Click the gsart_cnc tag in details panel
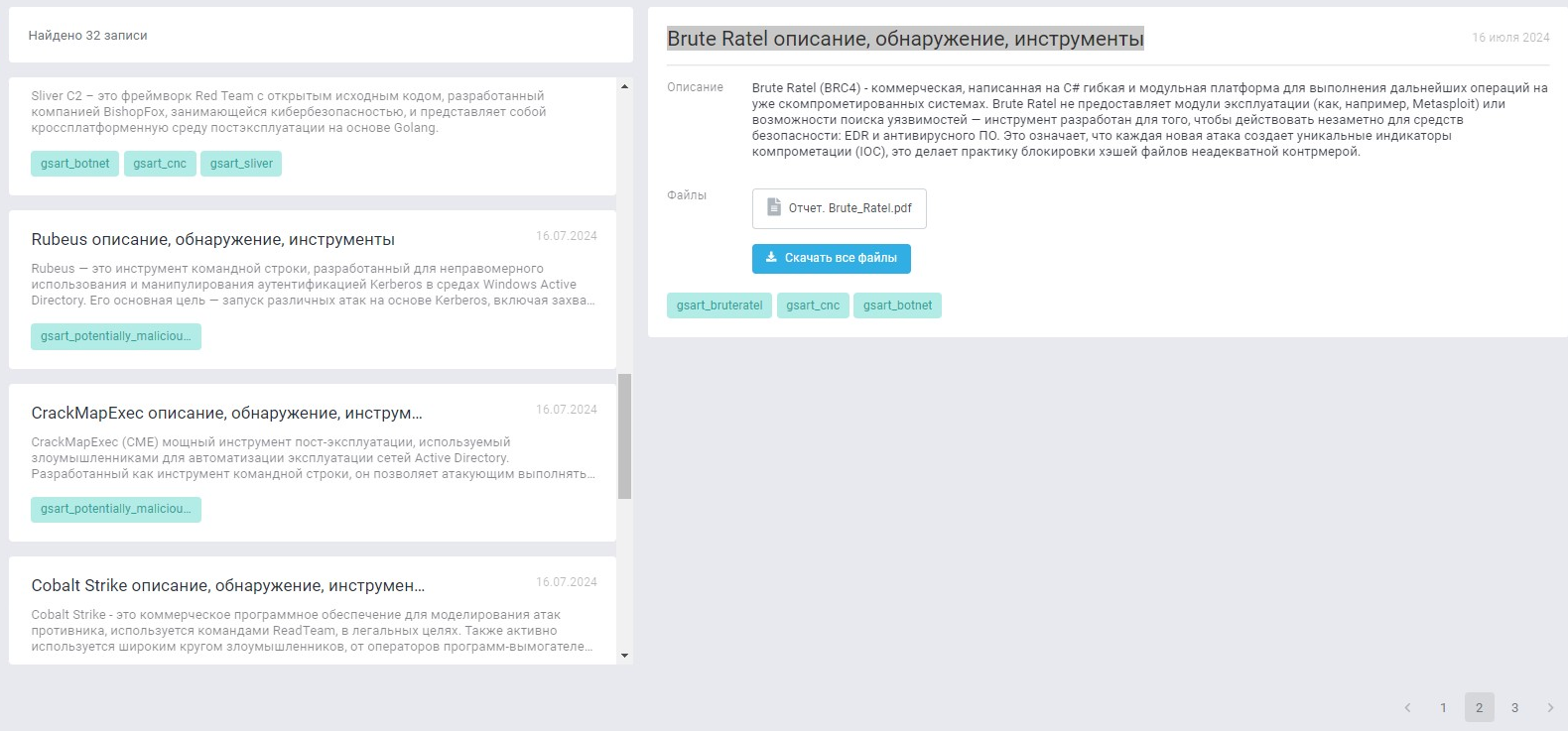Image resolution: width=1568 pixels, height=731 pixels. (813, 305)
